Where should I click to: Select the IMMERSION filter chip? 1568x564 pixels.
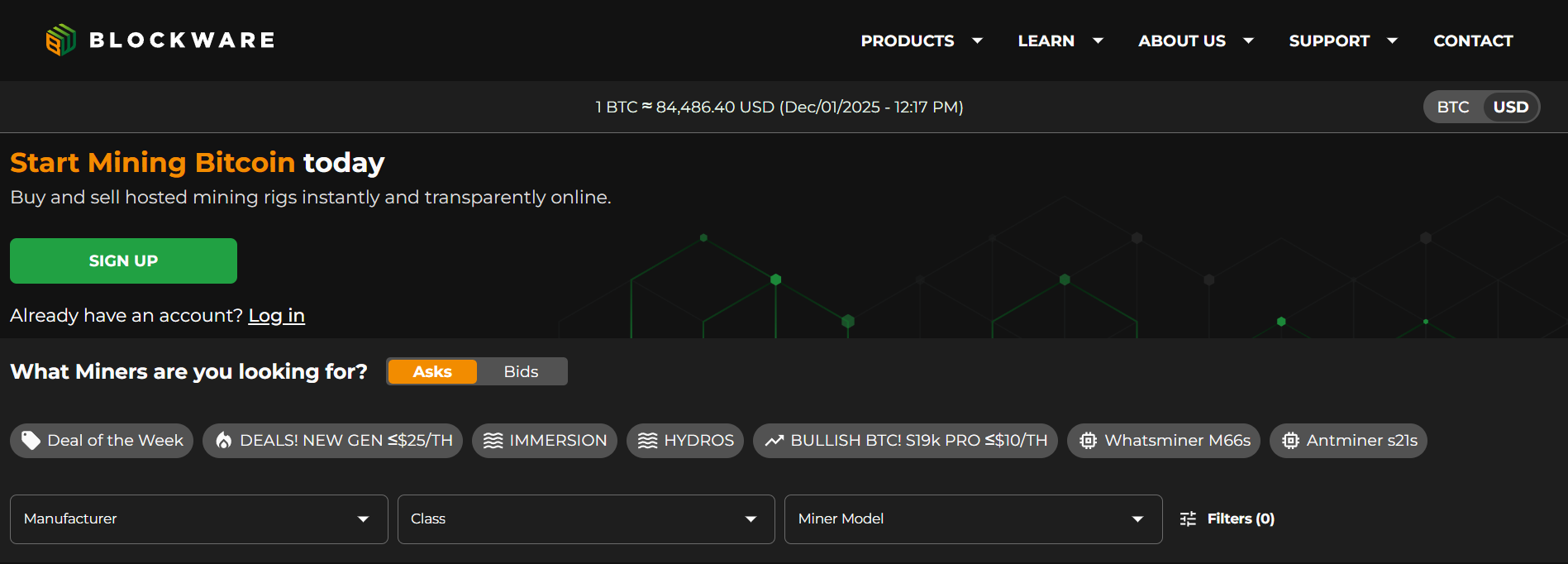pos(545,441)
